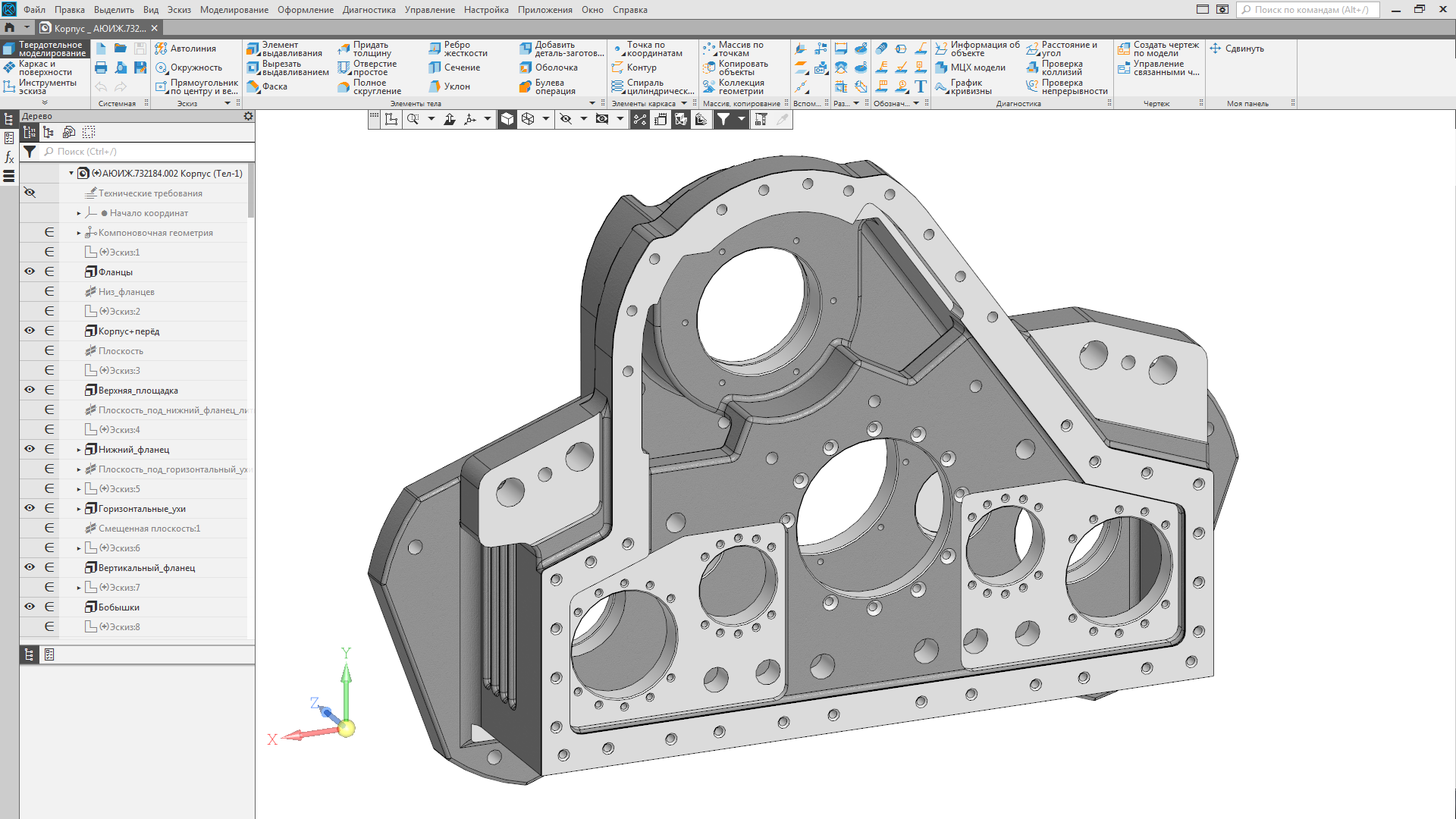Hide the Фланцы feature via eye icon
Screen dimensions: 1456x819
pyautogui.click(x=30, y=271)
